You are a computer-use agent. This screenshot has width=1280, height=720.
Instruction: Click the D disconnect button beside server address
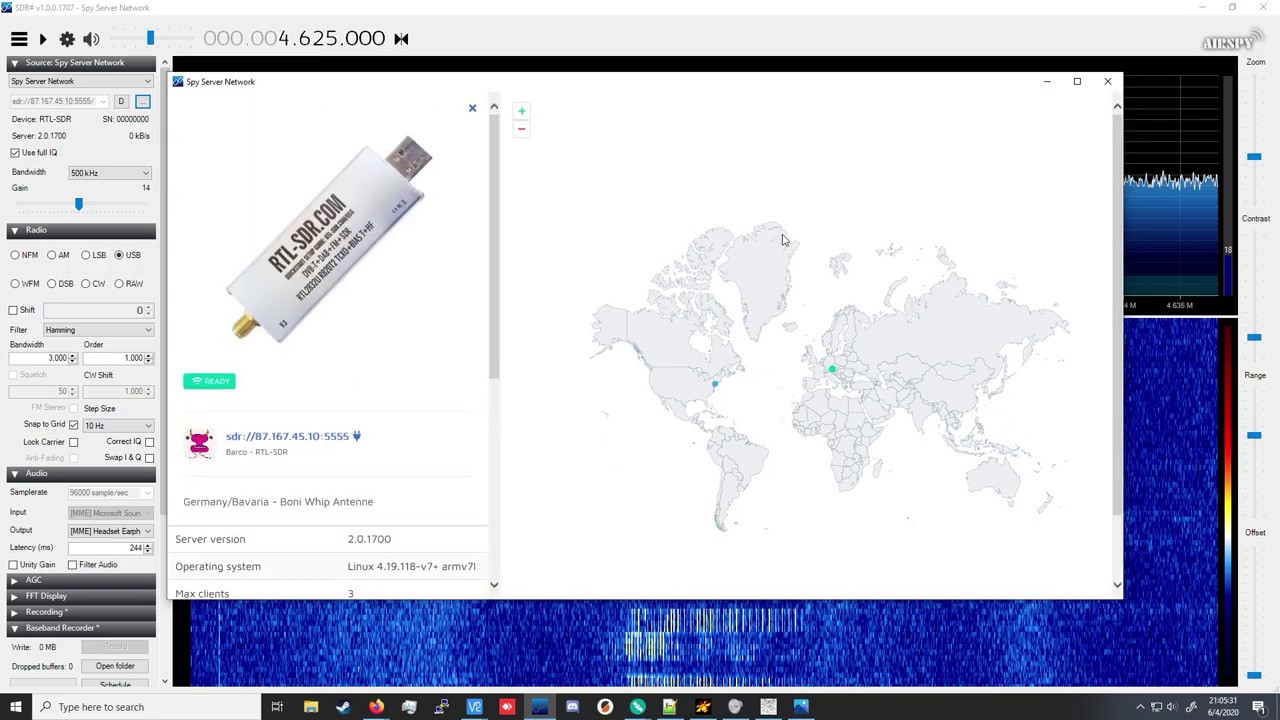point(121,101)
